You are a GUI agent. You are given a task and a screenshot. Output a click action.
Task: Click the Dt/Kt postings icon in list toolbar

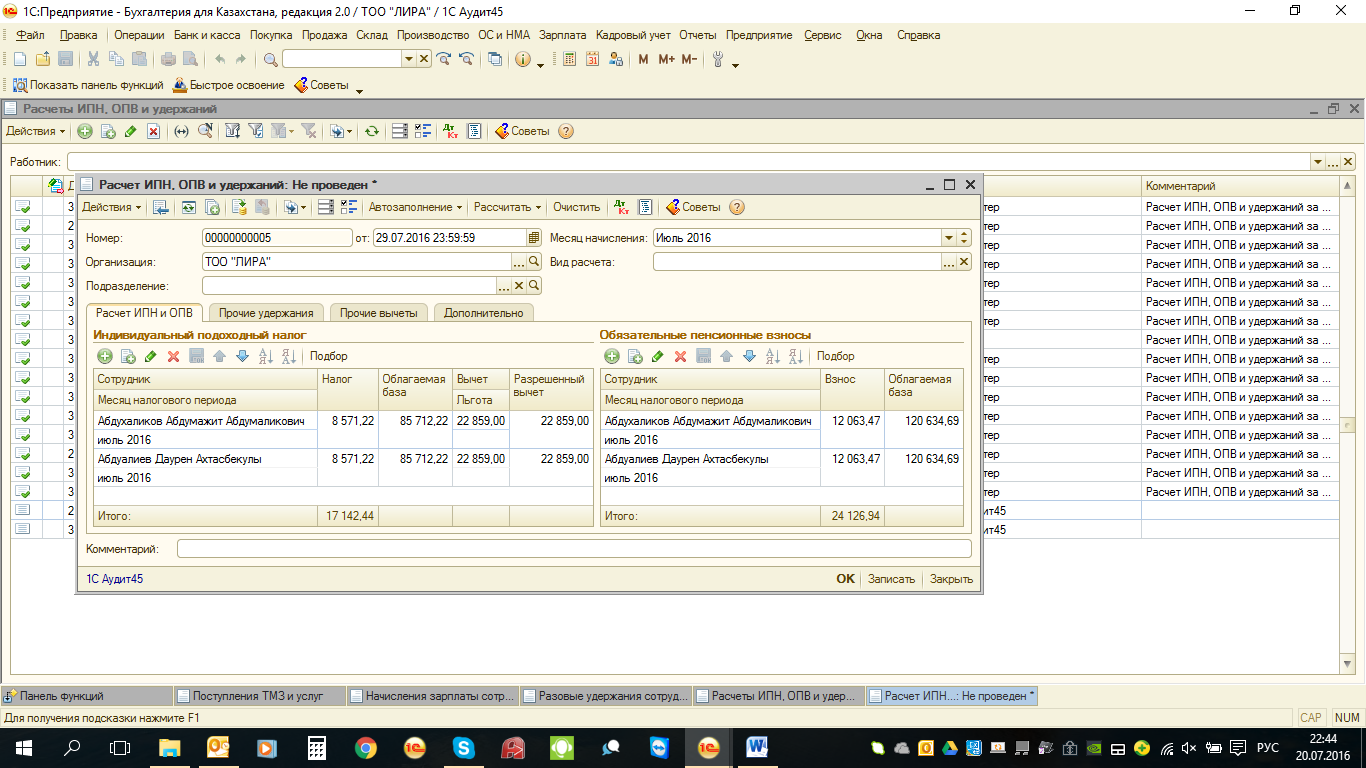[x=450, y=131]
